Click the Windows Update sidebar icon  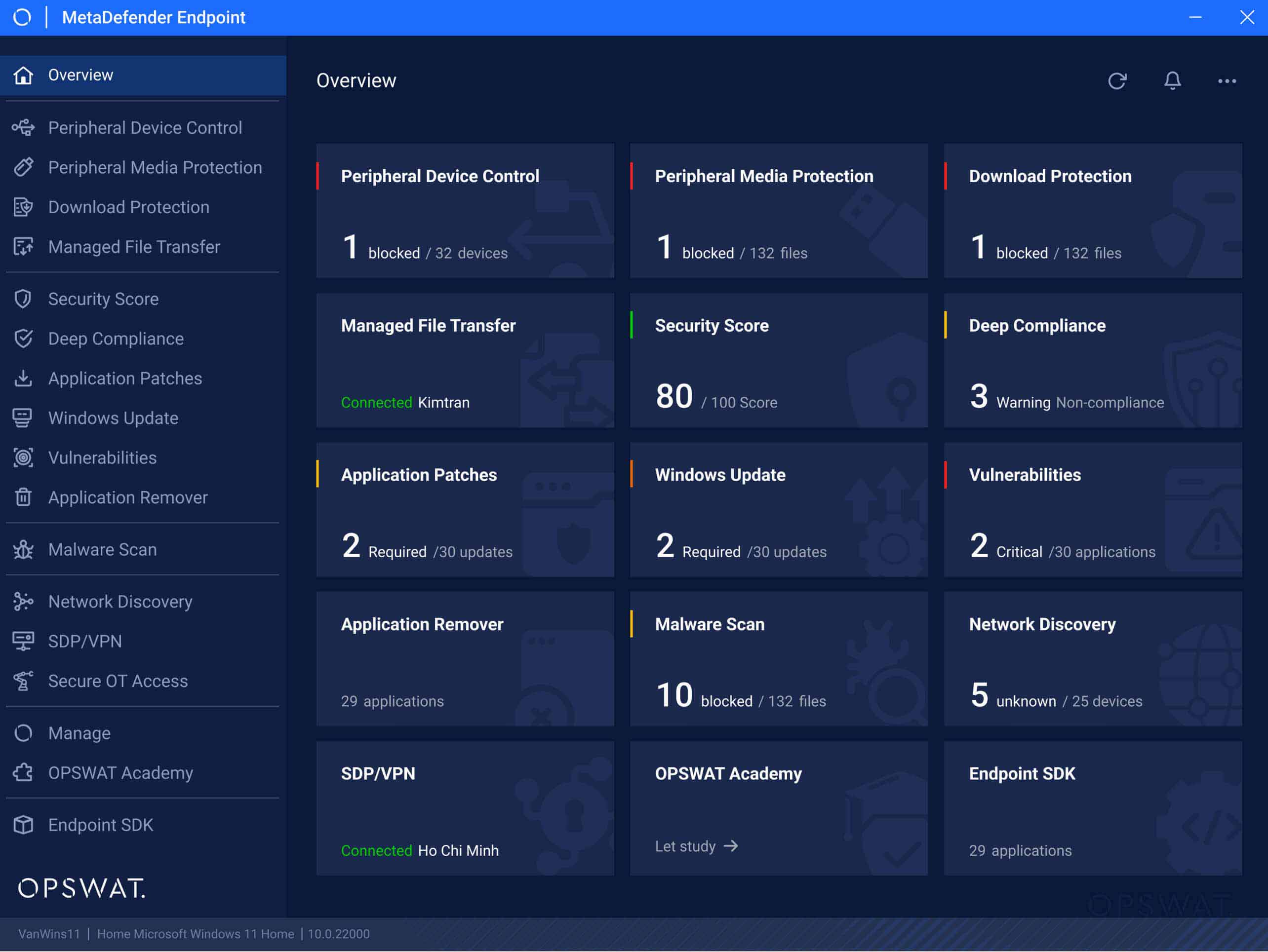point(23,418)
